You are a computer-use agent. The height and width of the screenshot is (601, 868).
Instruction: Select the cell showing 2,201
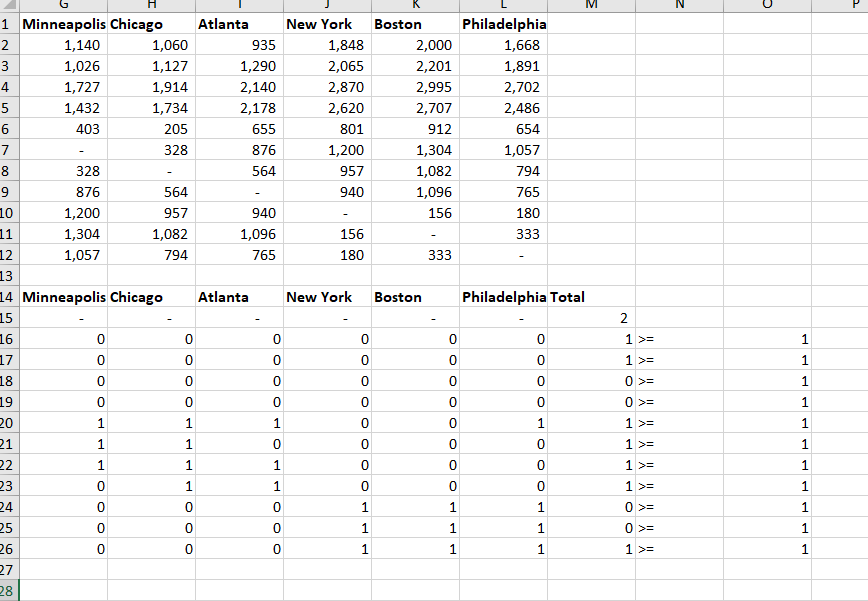click(415, 66)
